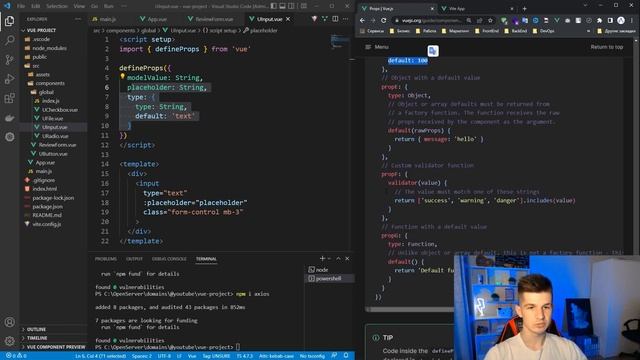This screenshot has width=640, height=360.
Task: Click the errors and warnings status bar indicator
Action: [x=16, y=356]
